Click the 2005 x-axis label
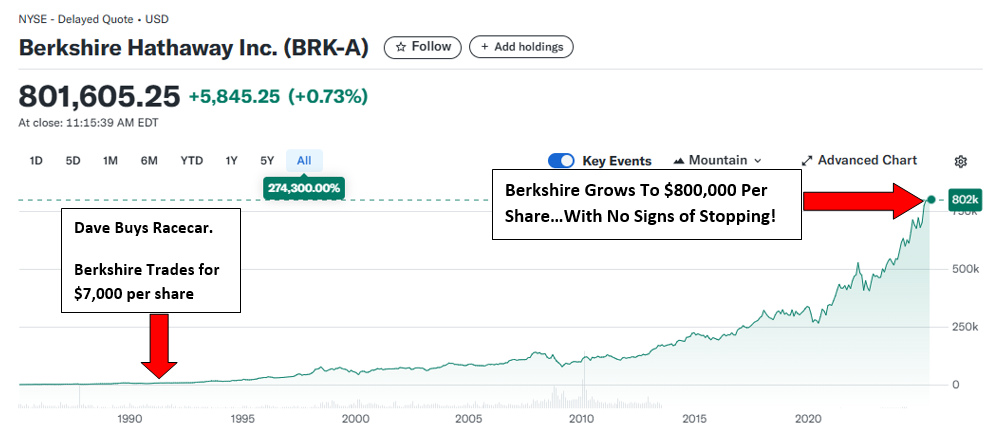Image resolution: width=994 pixels, height=442 pixels. tap(468, 419)
